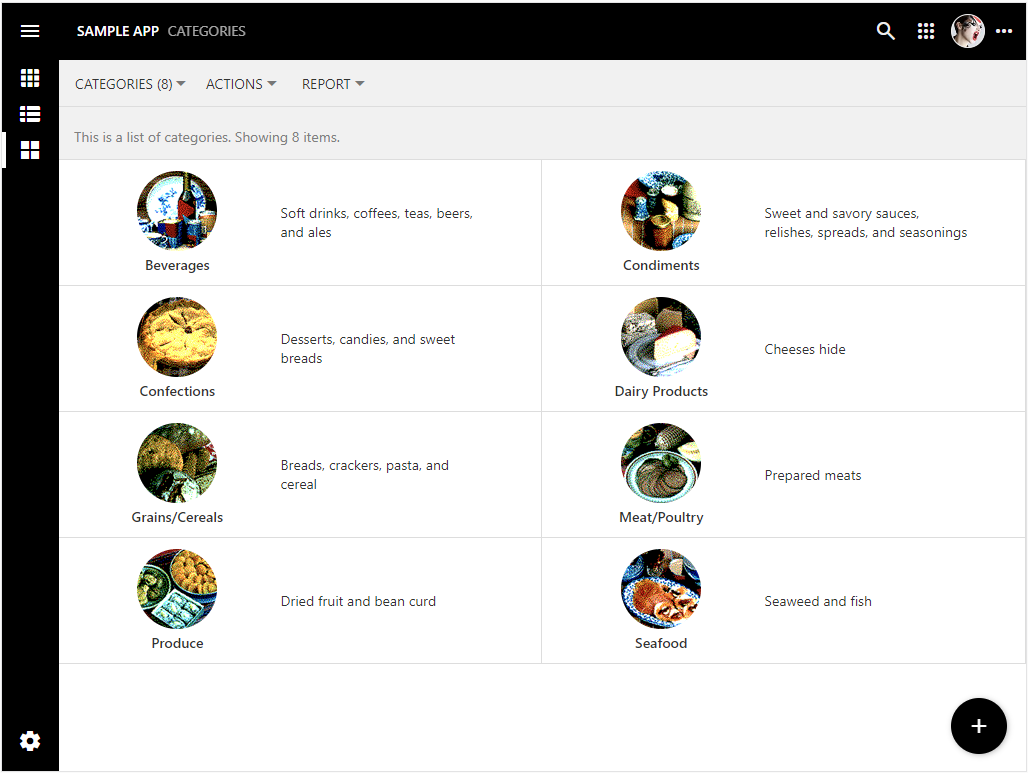
Task: Open the Grains/Cereals category image
Action: tap(177, 462)
